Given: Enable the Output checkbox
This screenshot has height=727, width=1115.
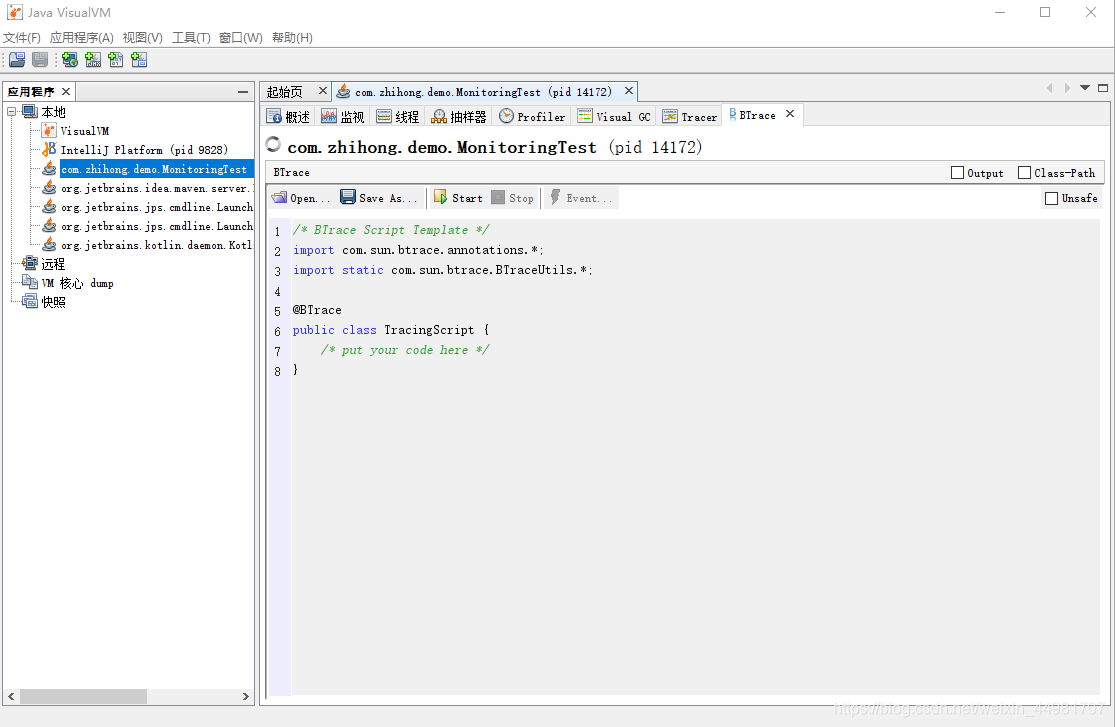Looking at the screenshot, I should pyautogui.click(x=957, y=172).
